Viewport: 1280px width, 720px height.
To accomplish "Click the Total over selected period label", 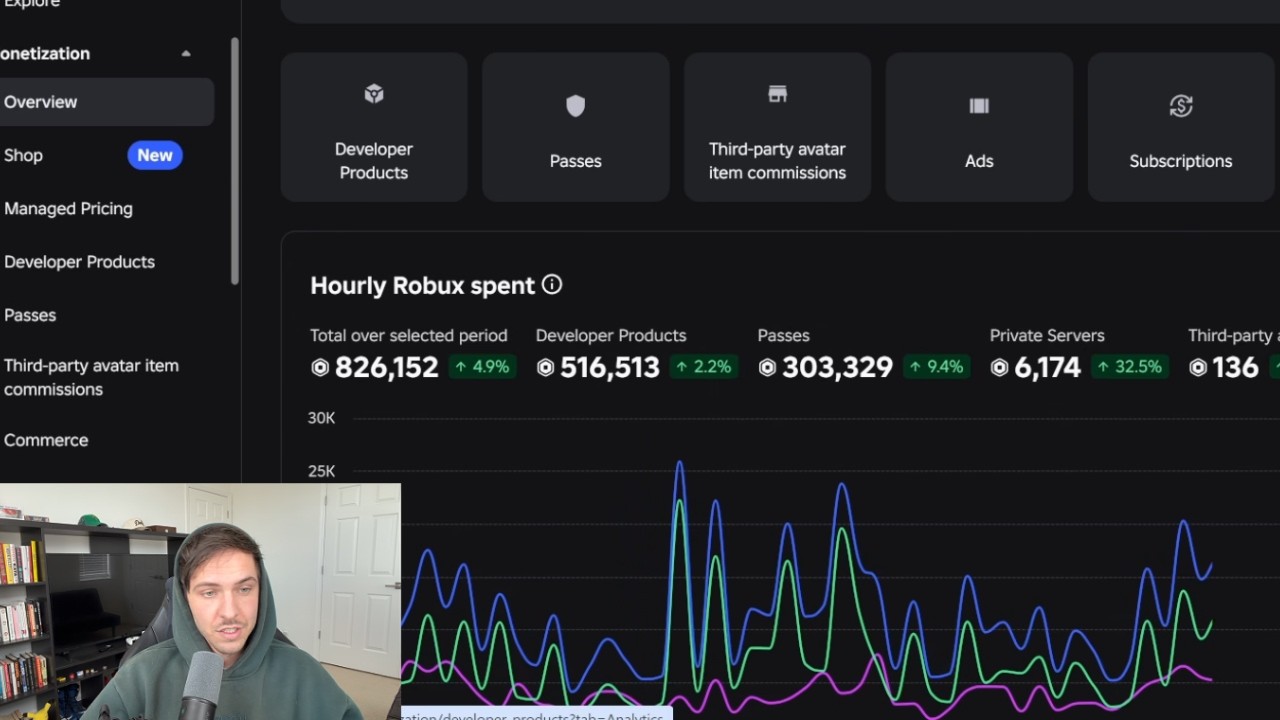I will pos(409,336).
